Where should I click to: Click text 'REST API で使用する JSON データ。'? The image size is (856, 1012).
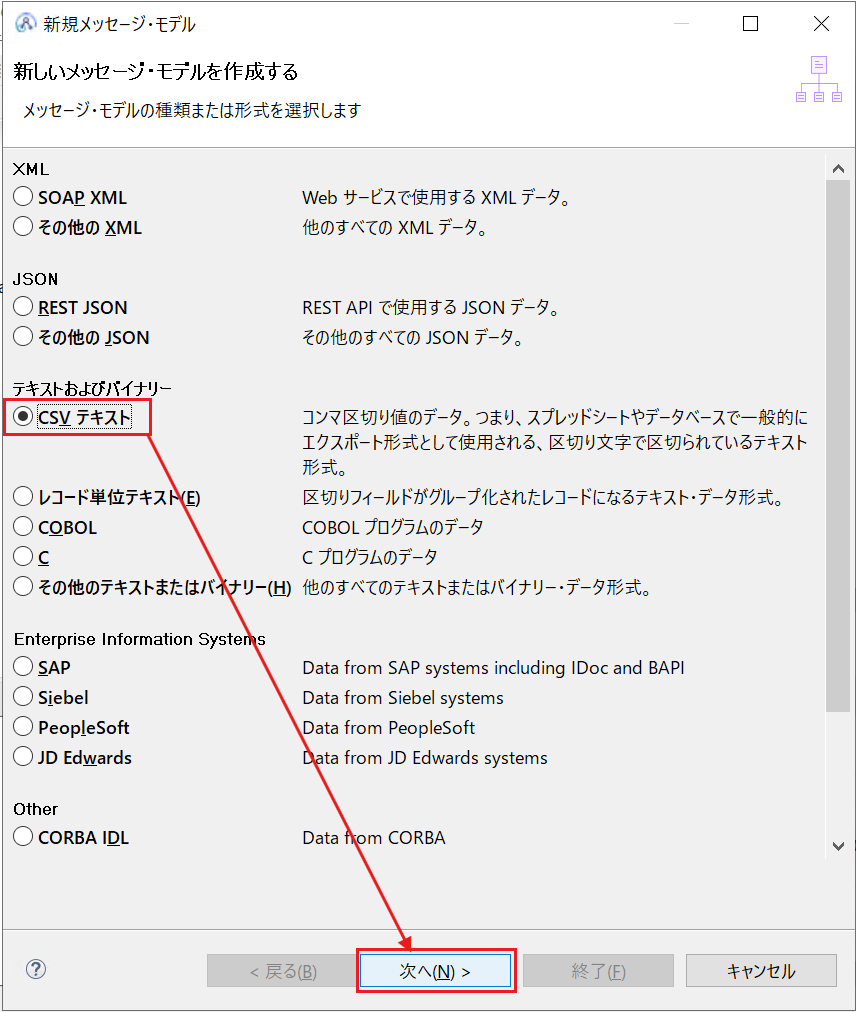click(x=431, y=307)
